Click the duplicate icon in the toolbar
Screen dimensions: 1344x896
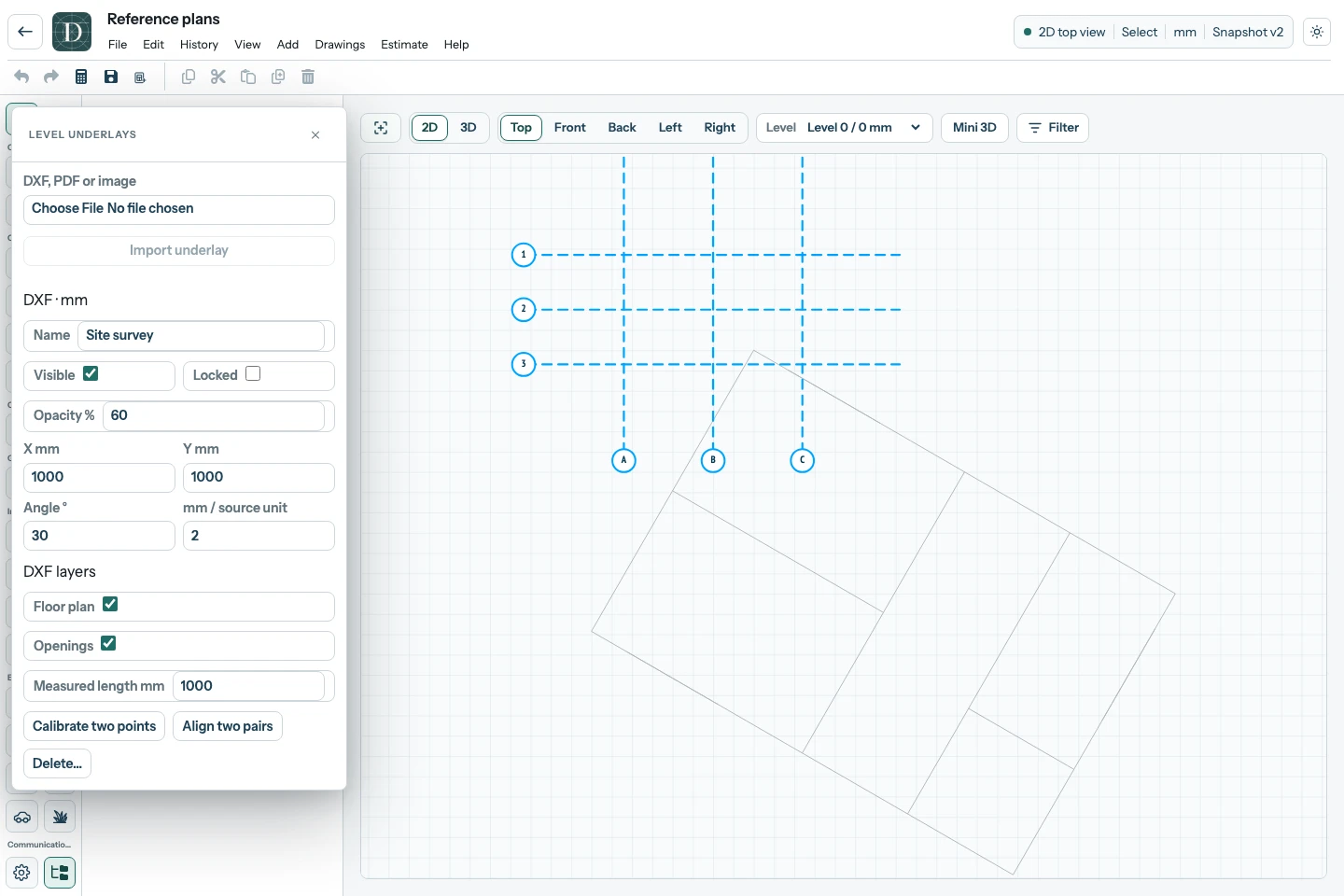coord(278,77)
